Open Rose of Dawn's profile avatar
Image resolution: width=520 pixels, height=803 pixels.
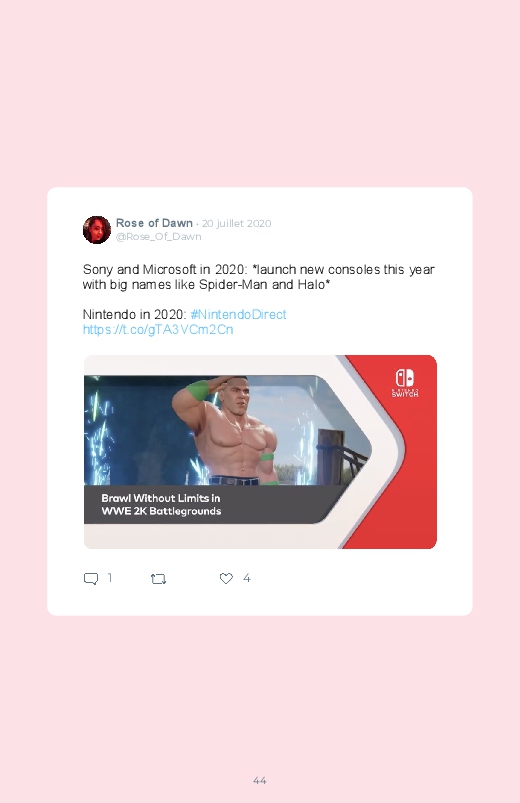[97, 230]
